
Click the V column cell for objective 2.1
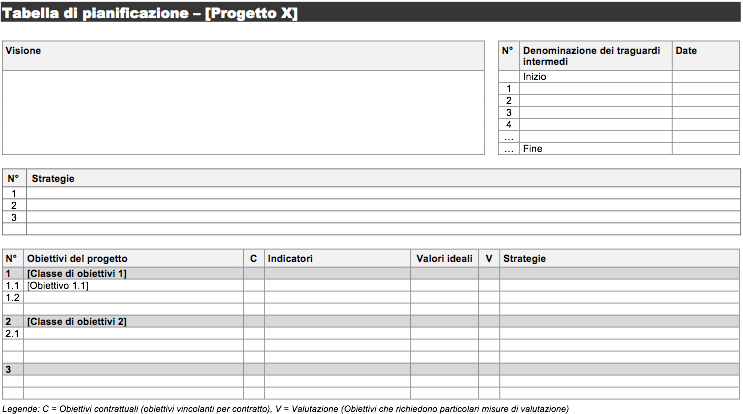489,333
